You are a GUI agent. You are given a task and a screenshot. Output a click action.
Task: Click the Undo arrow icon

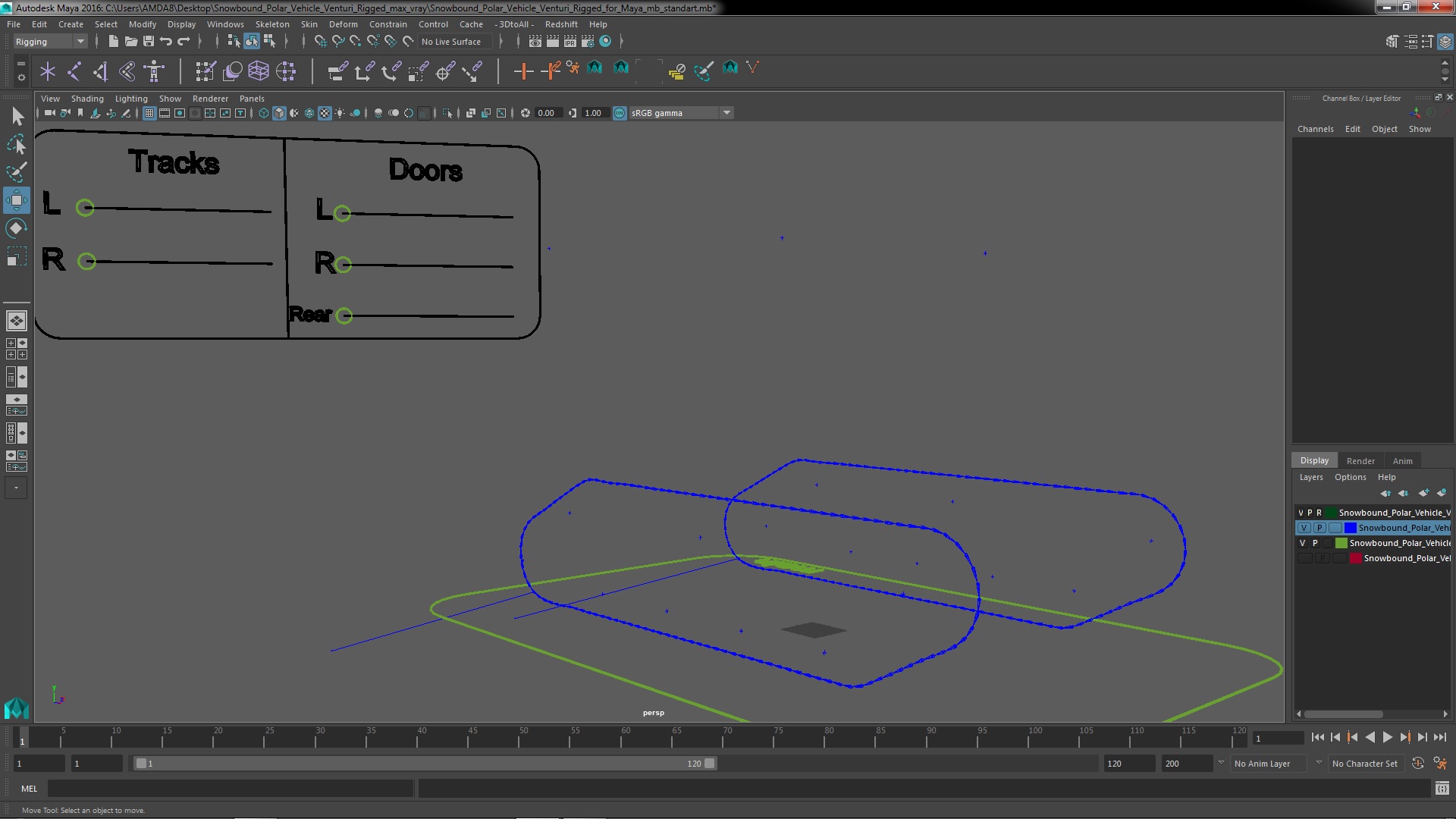pyautogui.click(x=166, y=42)
